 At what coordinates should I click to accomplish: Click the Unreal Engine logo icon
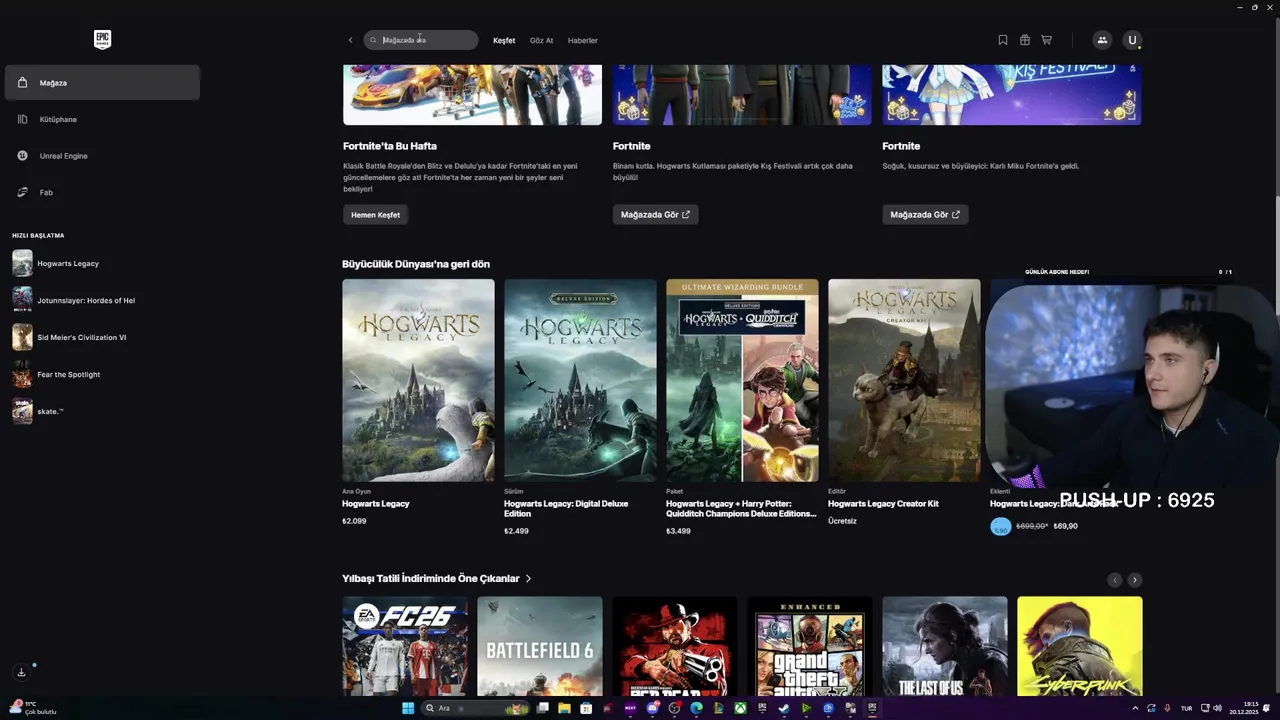22,156
